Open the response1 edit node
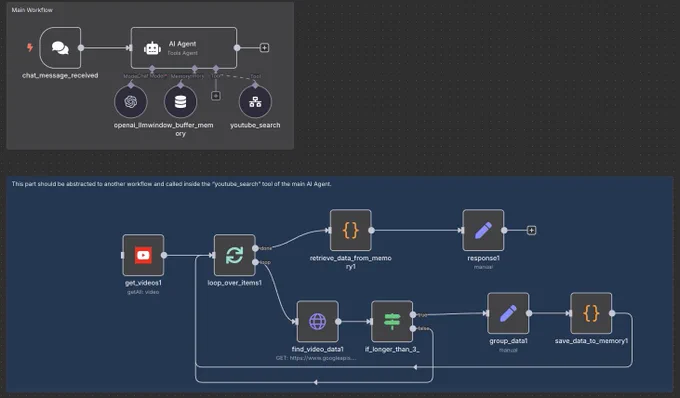This screenshot has height=398, width=680. click(x=483, y=230)
